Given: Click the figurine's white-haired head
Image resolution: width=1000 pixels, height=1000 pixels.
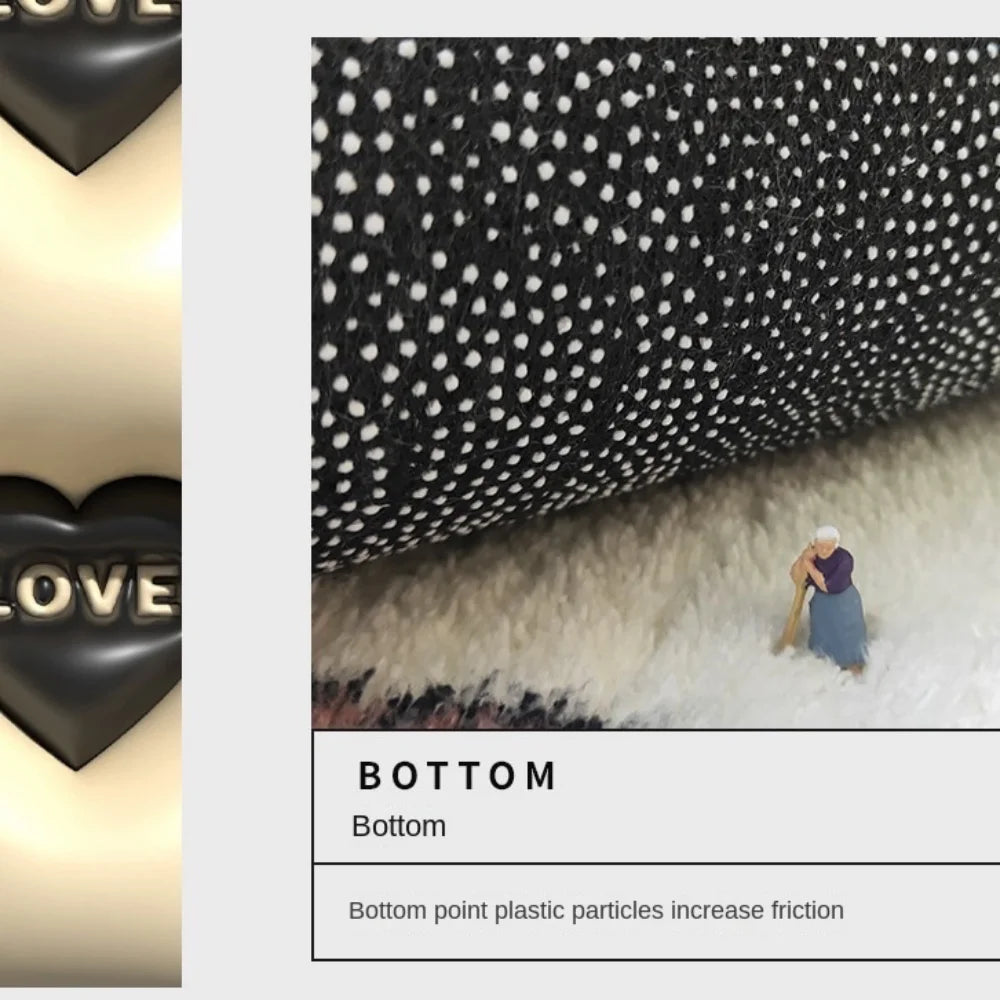Looking at the screenshot, I should (827, 541).
